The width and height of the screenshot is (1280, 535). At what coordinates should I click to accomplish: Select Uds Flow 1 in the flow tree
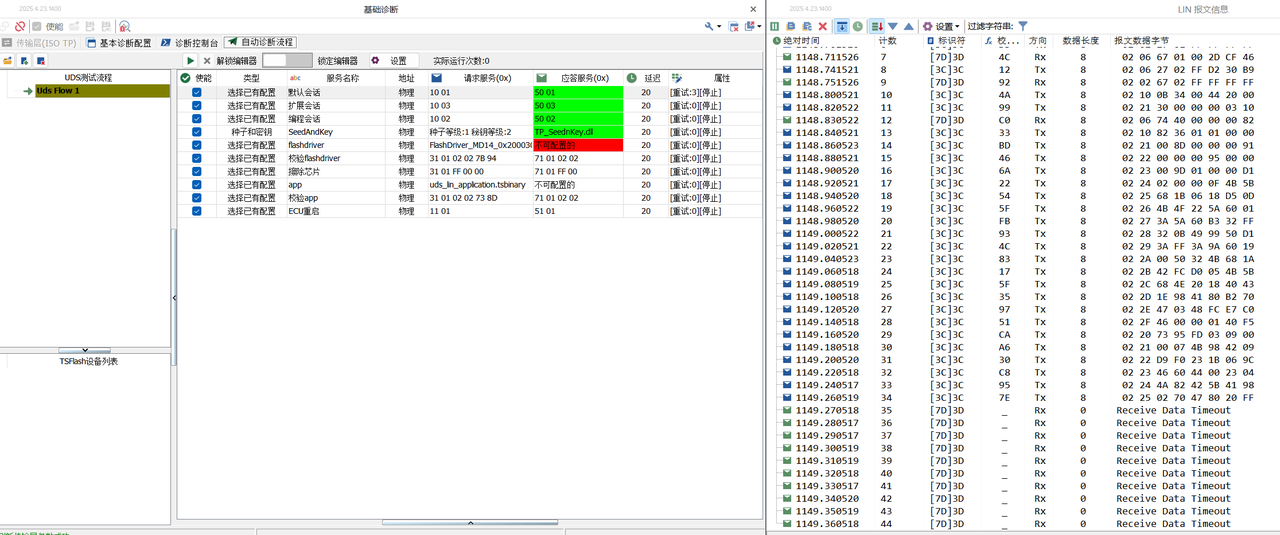point(103,91)
